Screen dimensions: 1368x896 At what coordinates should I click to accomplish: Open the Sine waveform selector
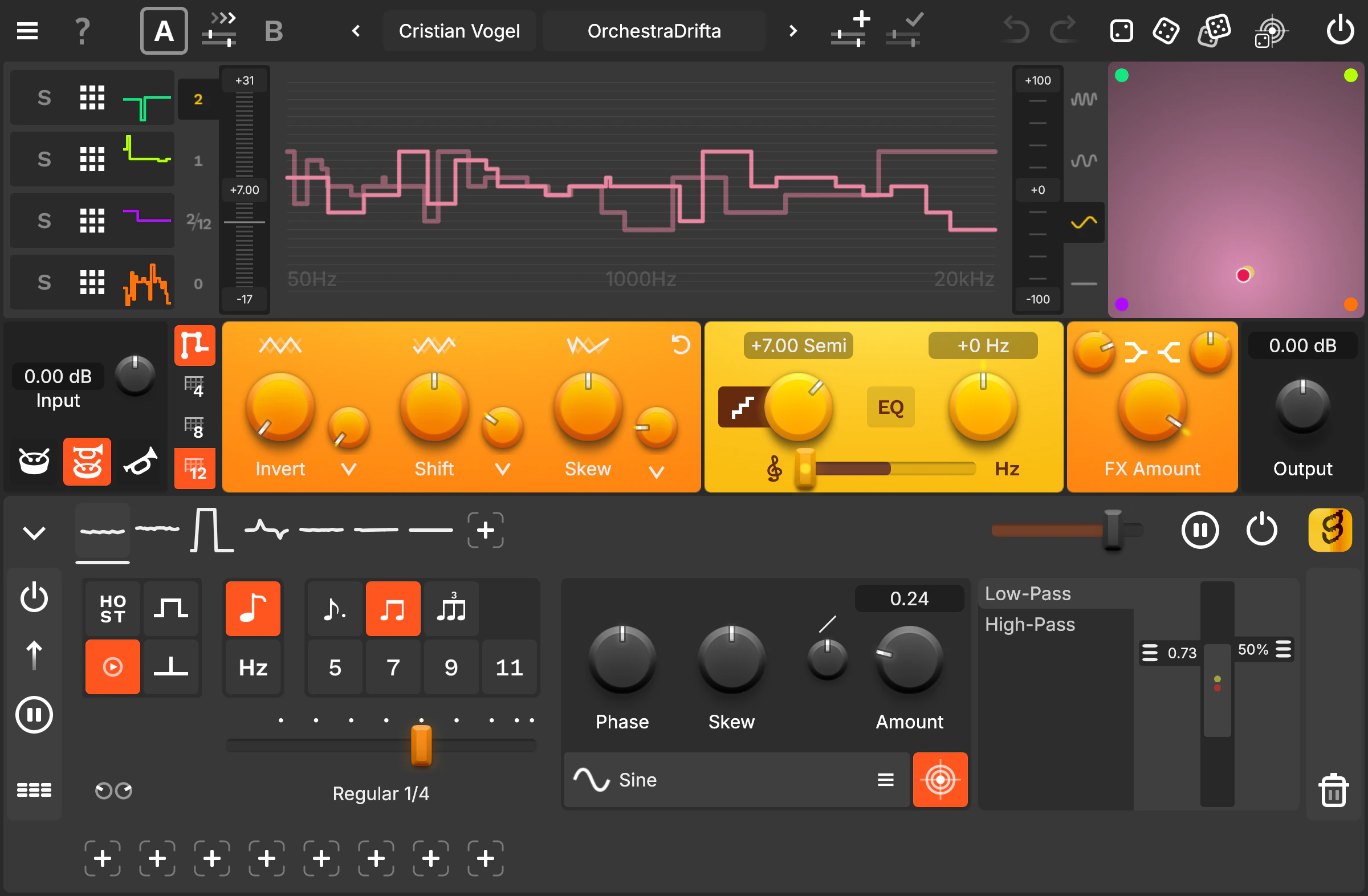[736, 780]
